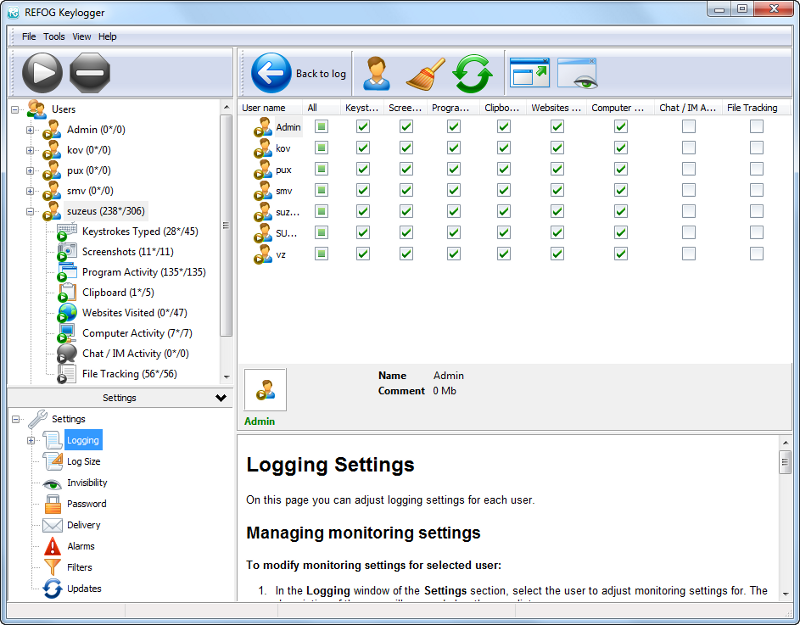
Task: Click the window with eye icon
Action: (577, 74)
